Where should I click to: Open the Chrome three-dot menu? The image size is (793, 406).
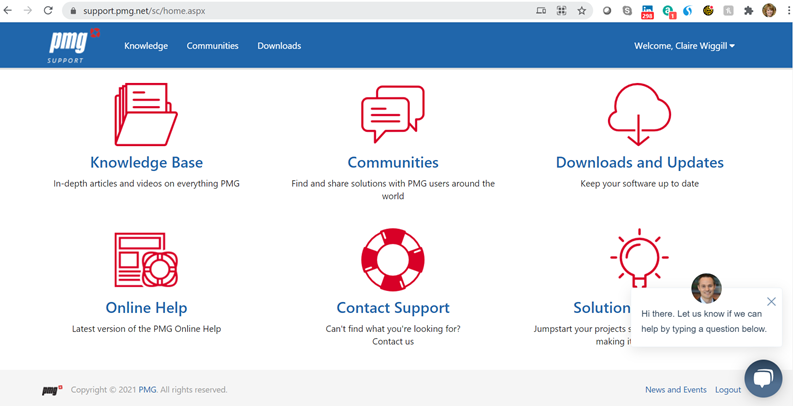coord(789,11)
